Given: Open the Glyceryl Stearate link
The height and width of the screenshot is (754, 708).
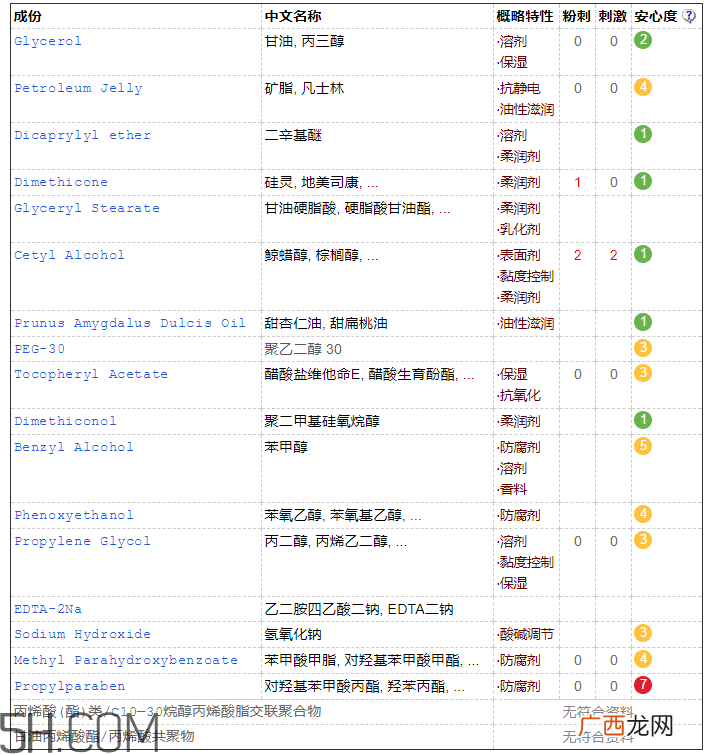Looking at the screenshot, I should [x=87, y=208].
